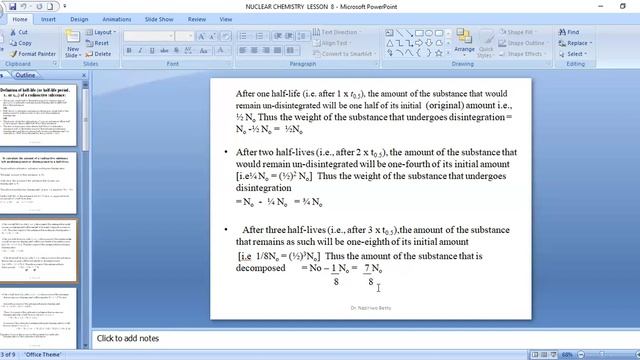Open the Slide Show tab

[159, 19]
